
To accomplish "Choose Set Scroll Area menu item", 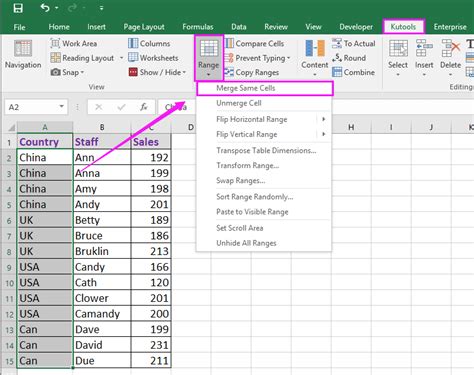I will point(264,228).
